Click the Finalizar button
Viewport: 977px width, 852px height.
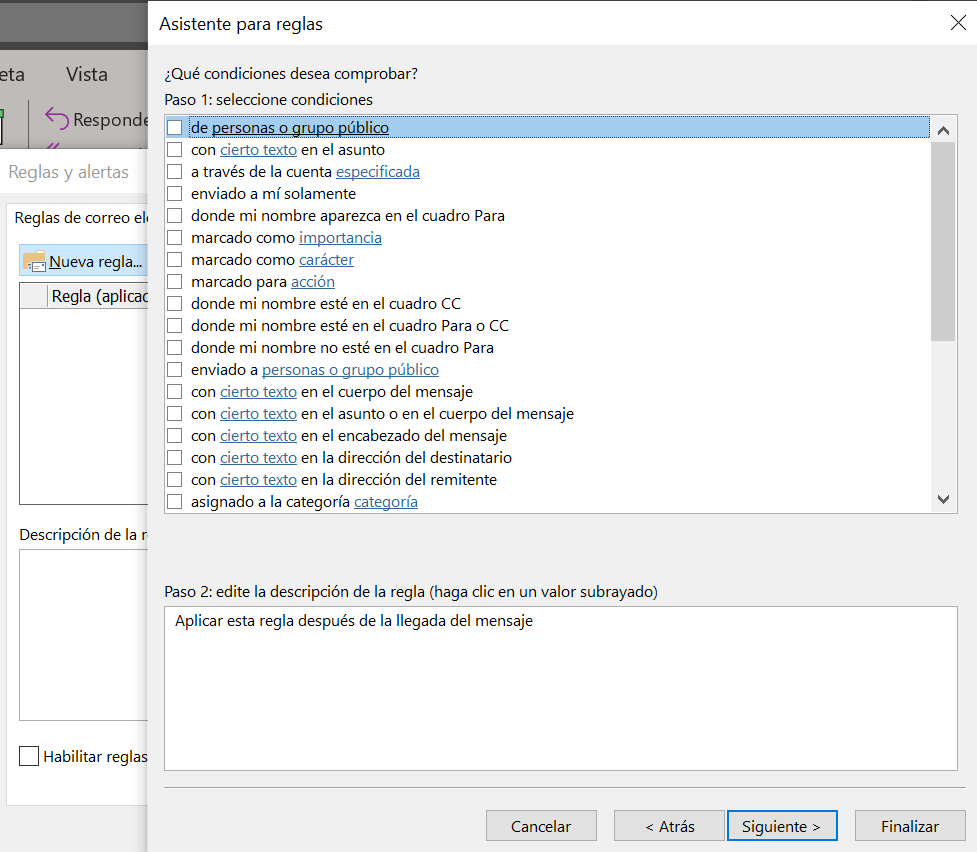(x=910, y=826)
